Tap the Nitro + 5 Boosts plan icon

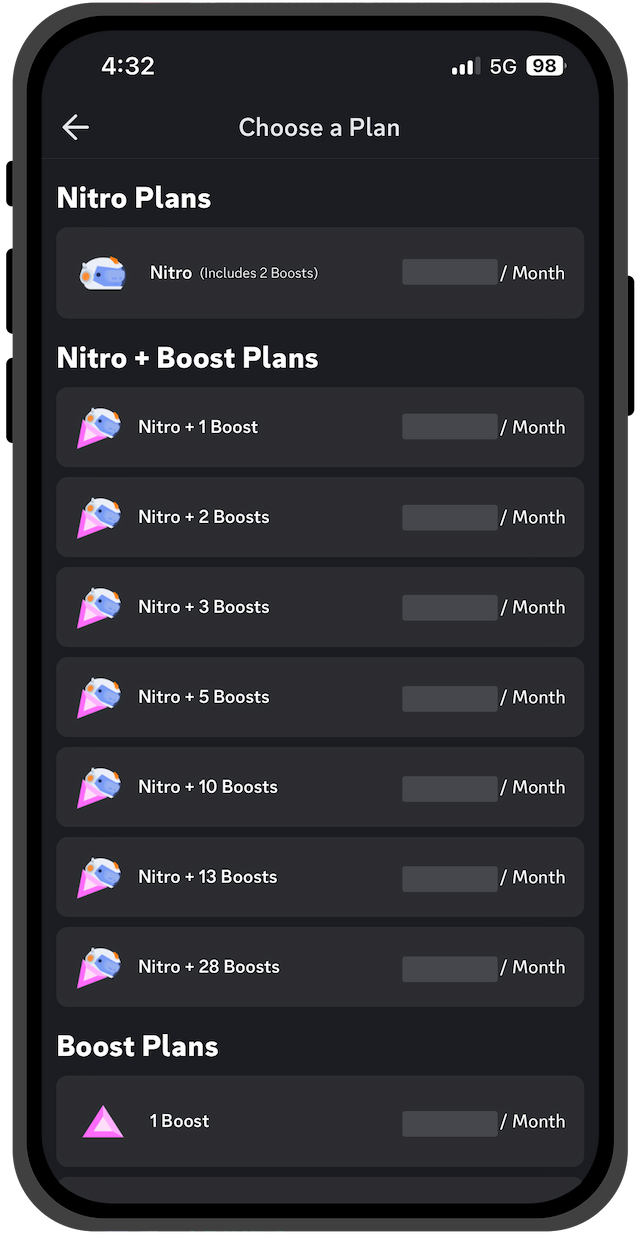(x=99, y=697)
